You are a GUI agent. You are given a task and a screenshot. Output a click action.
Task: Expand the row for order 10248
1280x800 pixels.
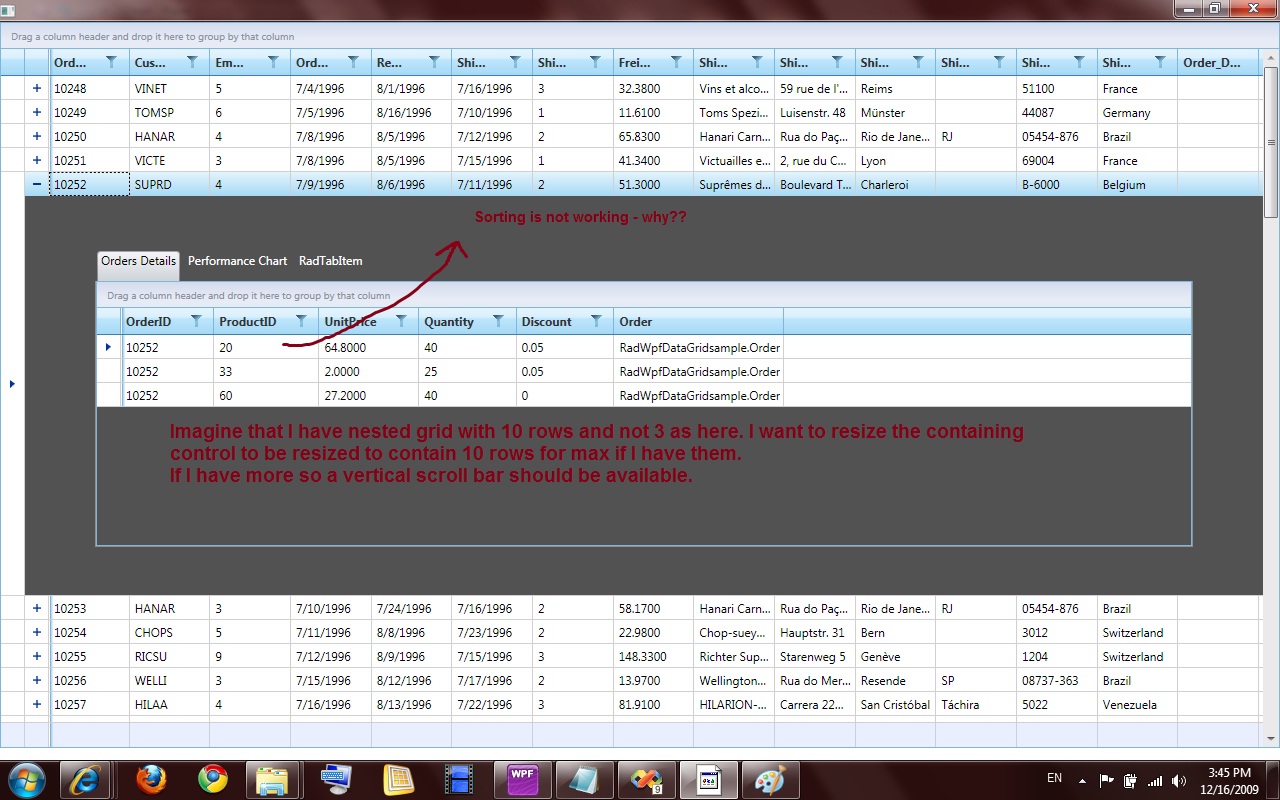point(37,88)
